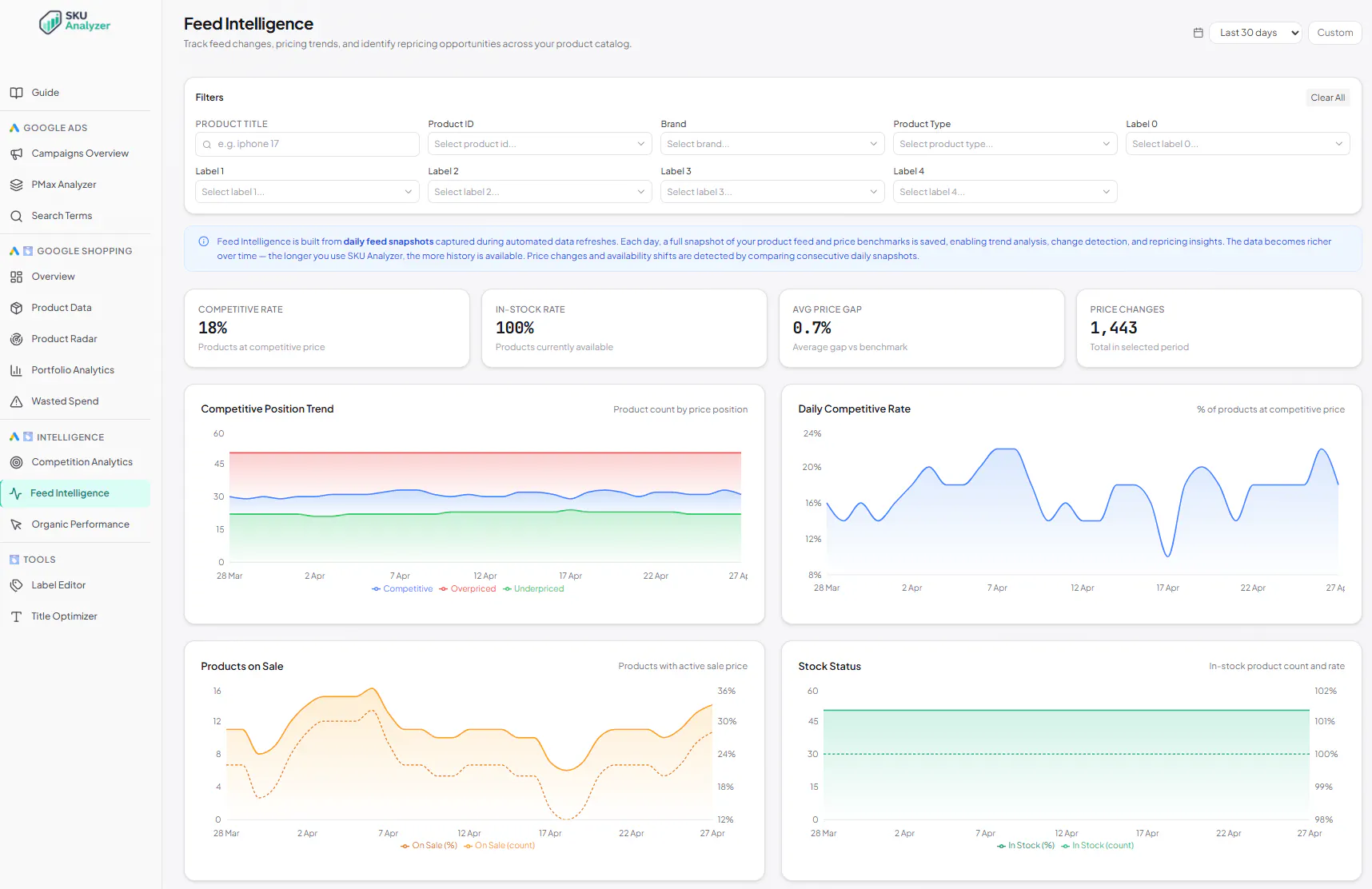Click the calendar icon beside date range

[x=1198, y=33]
